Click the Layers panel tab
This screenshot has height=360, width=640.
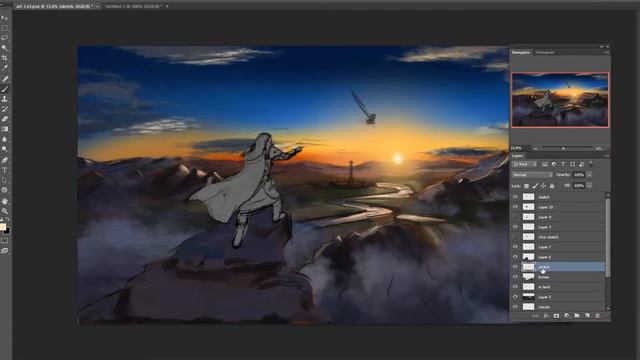pos(518,156)
